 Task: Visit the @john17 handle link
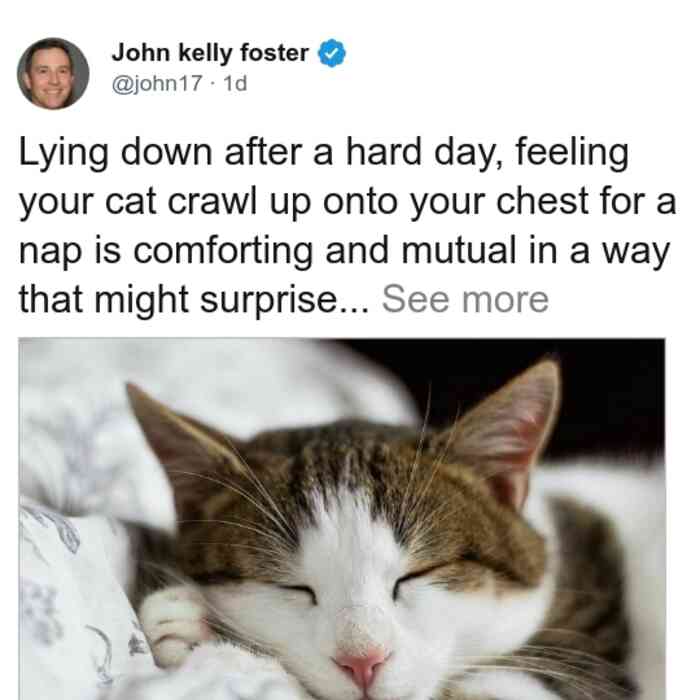[157, 83]
